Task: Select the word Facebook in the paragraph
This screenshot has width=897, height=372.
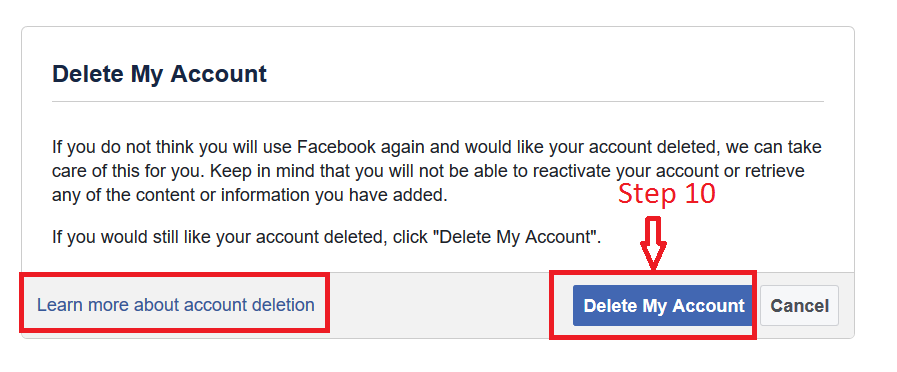Action: coord(336,147)
